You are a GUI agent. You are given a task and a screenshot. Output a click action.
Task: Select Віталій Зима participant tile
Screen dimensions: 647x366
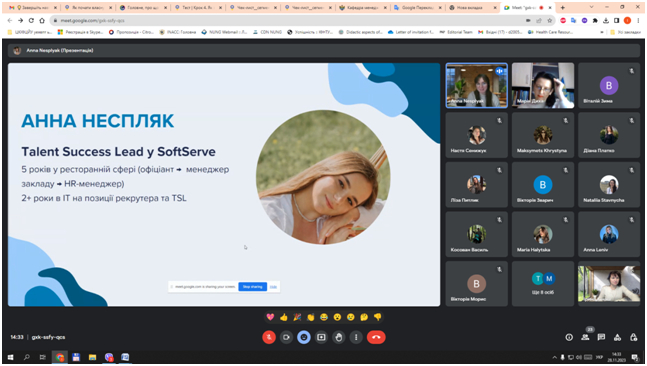[609, 85]
